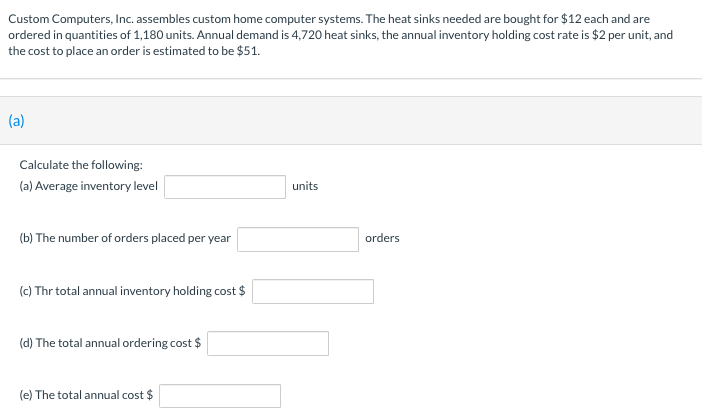
Task: Focus the orders placed per year field
Action: (297, 239)
